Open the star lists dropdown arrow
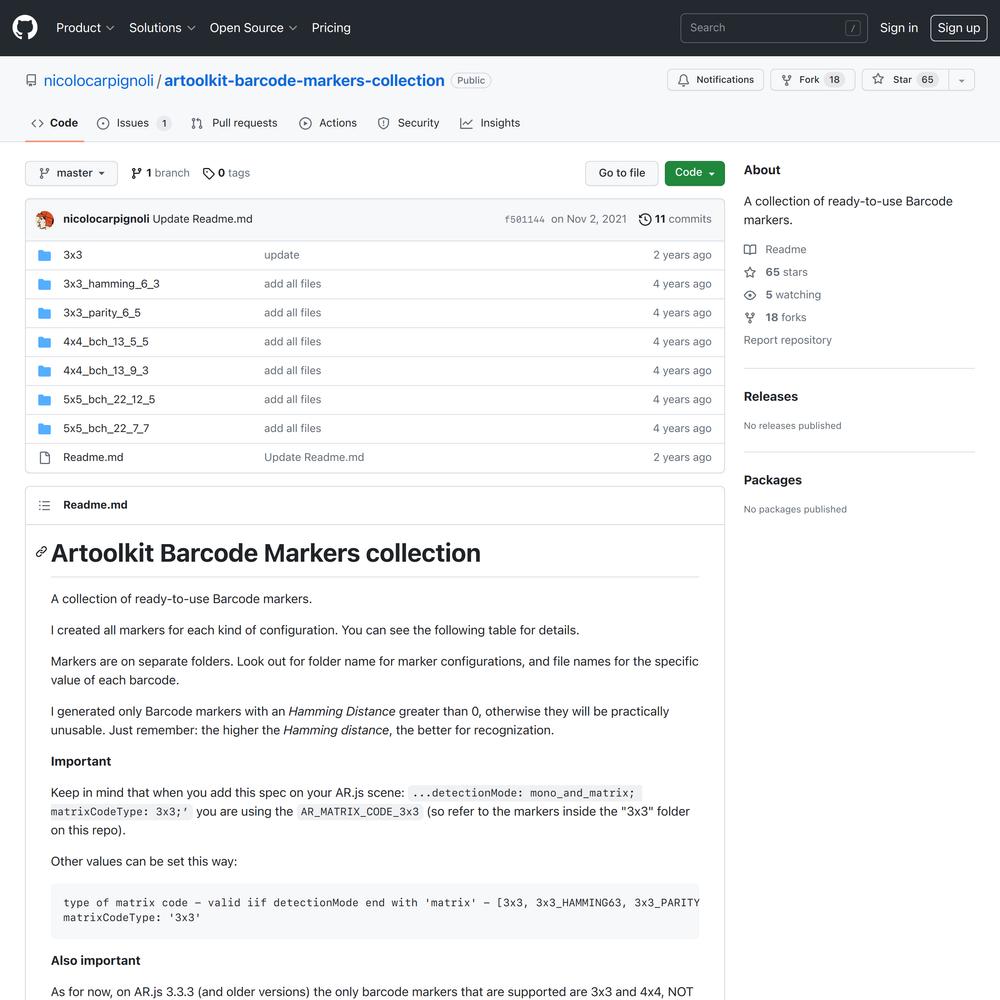Viewport: 1000px width, 1000px height. pos(961,80)
